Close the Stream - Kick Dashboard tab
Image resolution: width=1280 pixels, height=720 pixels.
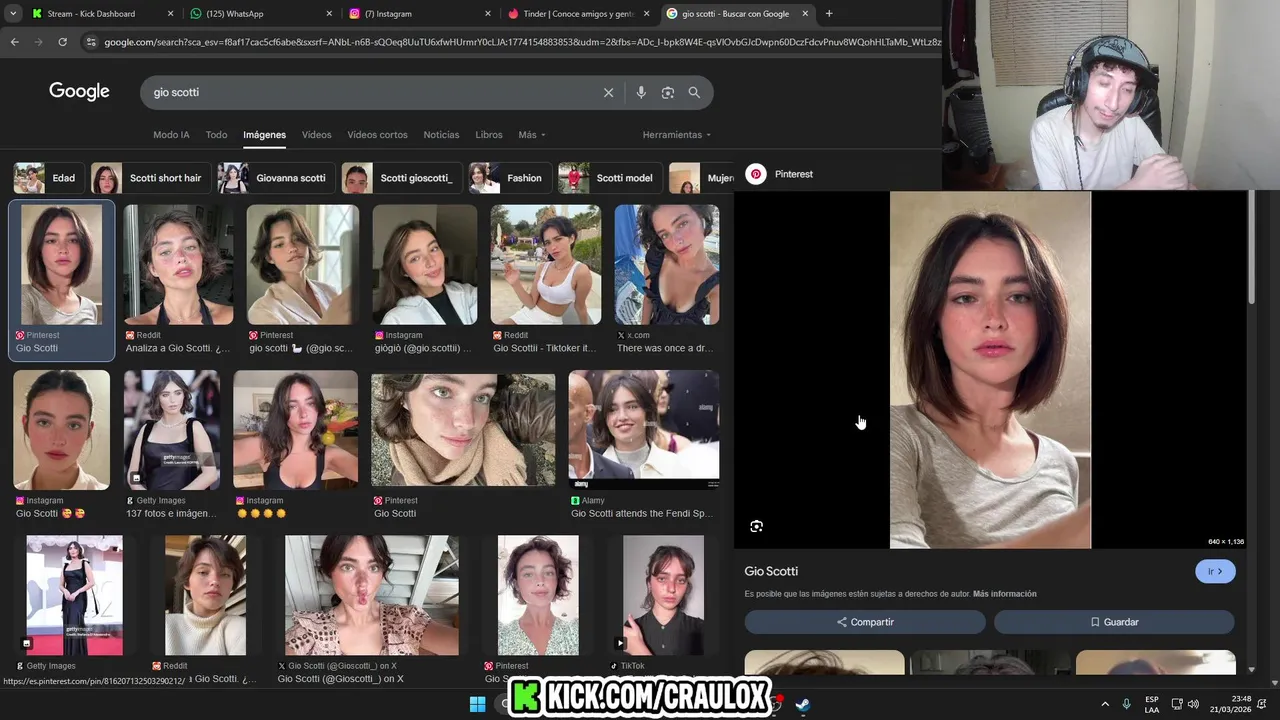170,14
